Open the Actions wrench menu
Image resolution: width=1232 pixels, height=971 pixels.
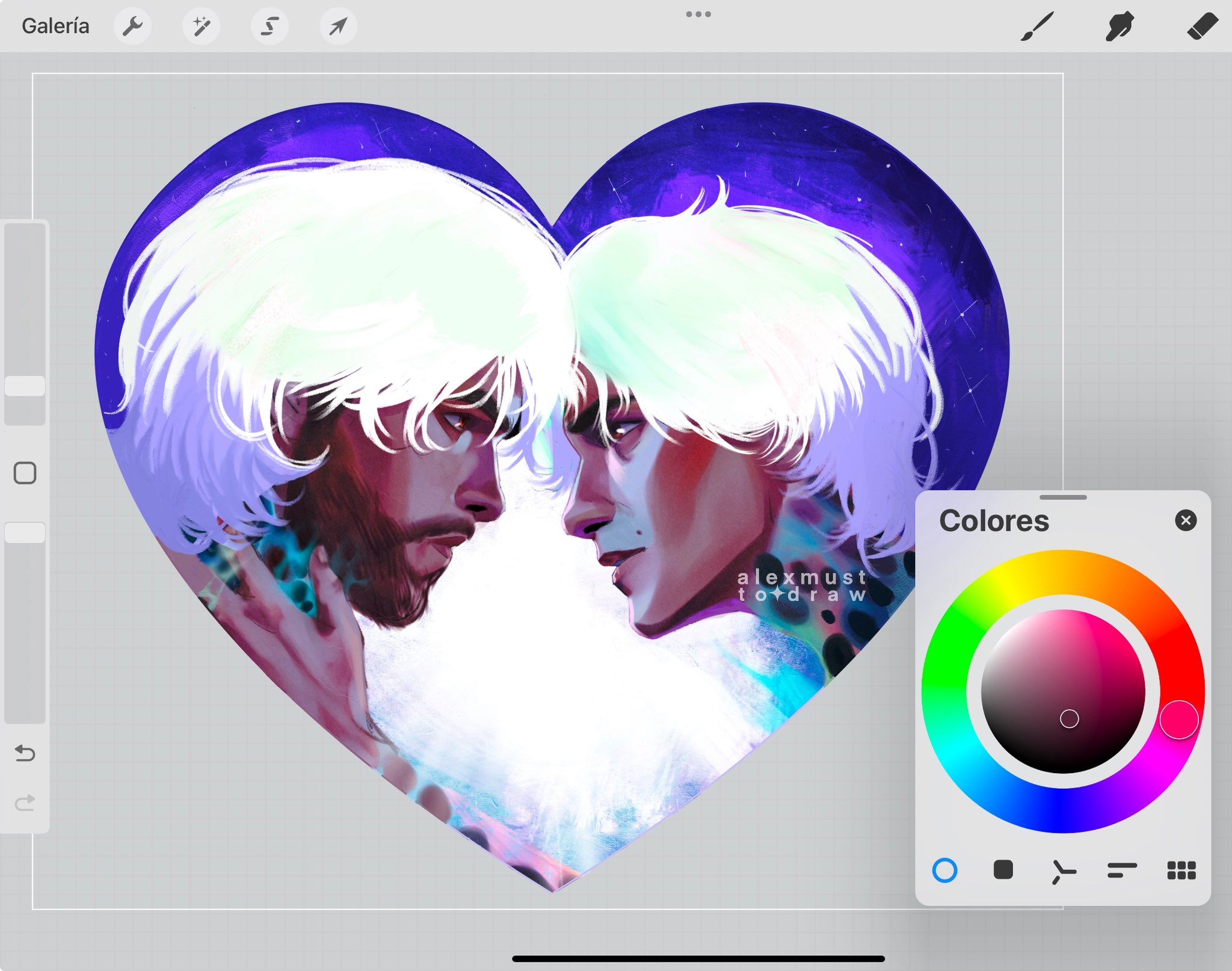pos(132,26)
